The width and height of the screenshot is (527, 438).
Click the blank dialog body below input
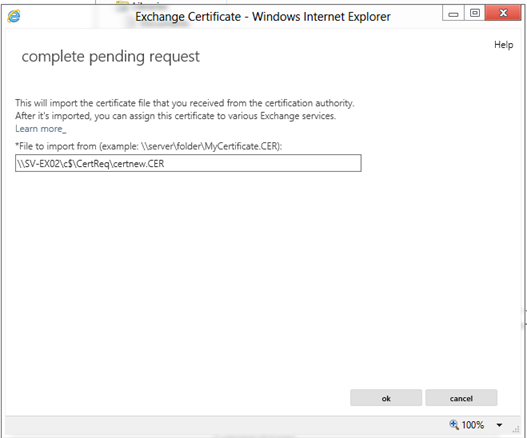pos(262,276)
